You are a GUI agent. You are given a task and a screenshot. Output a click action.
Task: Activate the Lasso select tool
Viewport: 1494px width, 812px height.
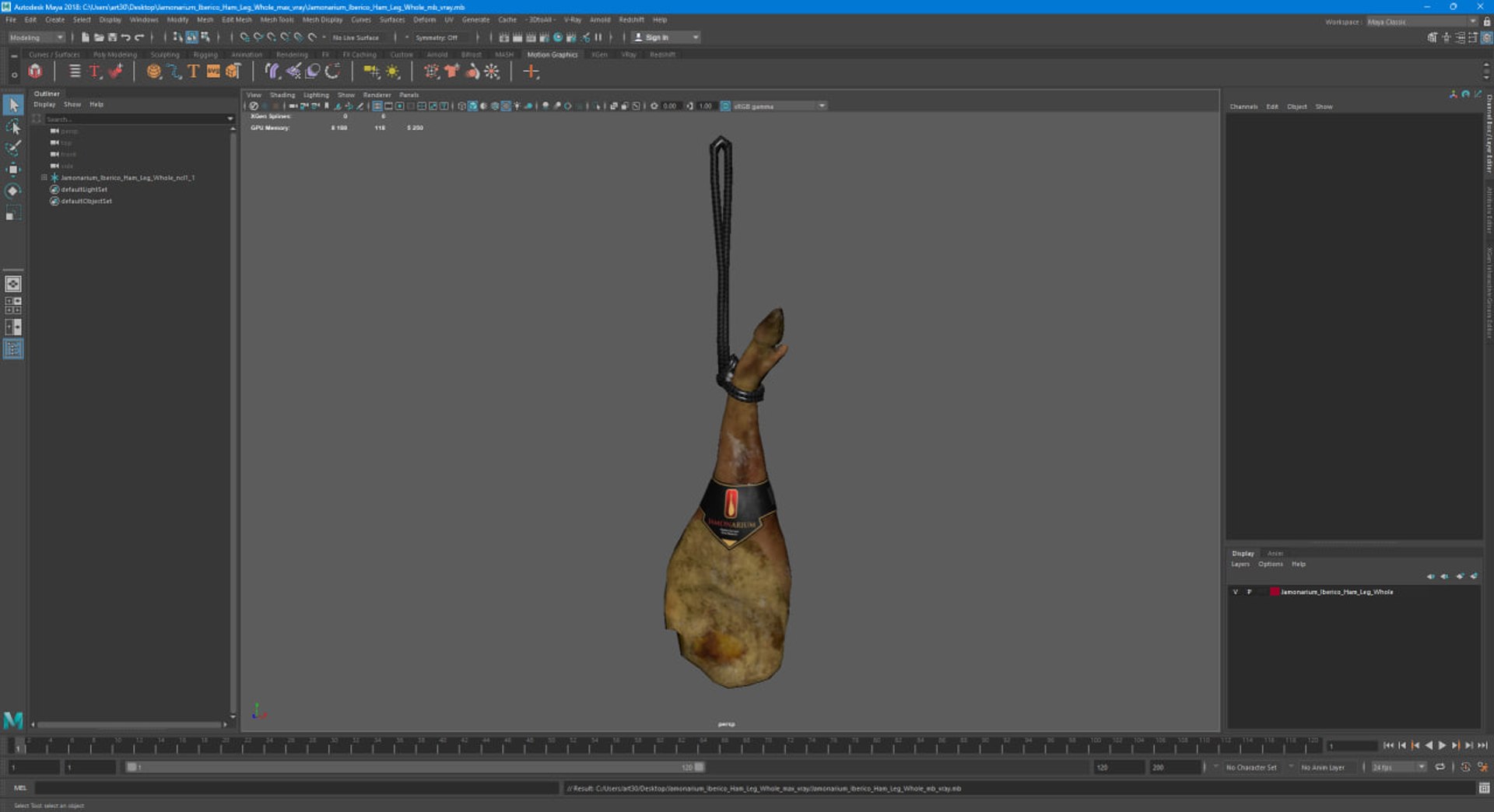point(13,127)
